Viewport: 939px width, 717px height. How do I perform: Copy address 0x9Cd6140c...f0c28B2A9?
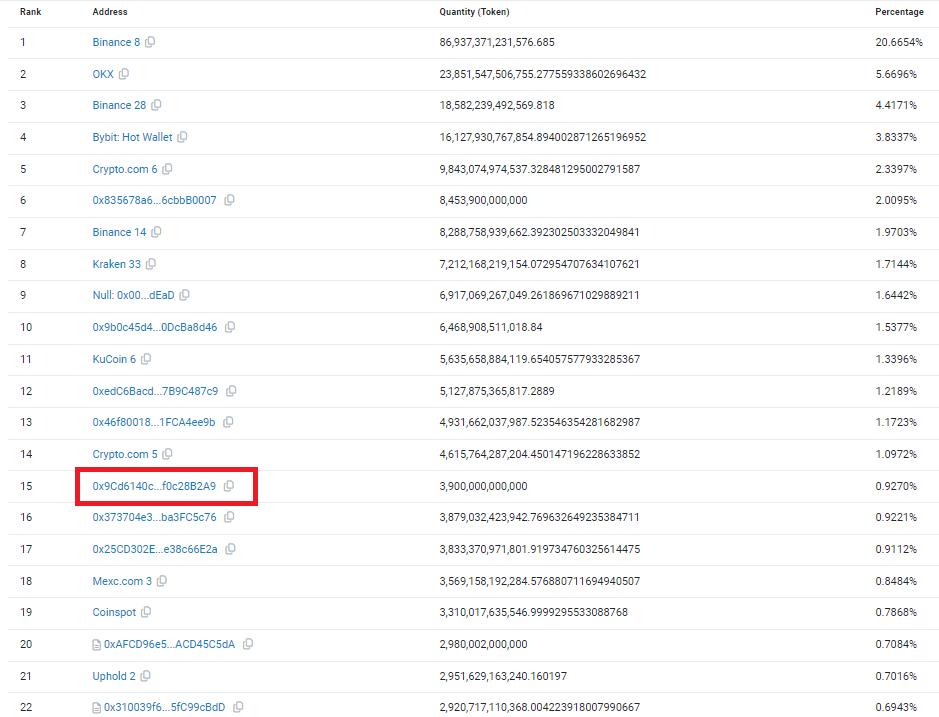pyautogui.click(x=229, y=486)
